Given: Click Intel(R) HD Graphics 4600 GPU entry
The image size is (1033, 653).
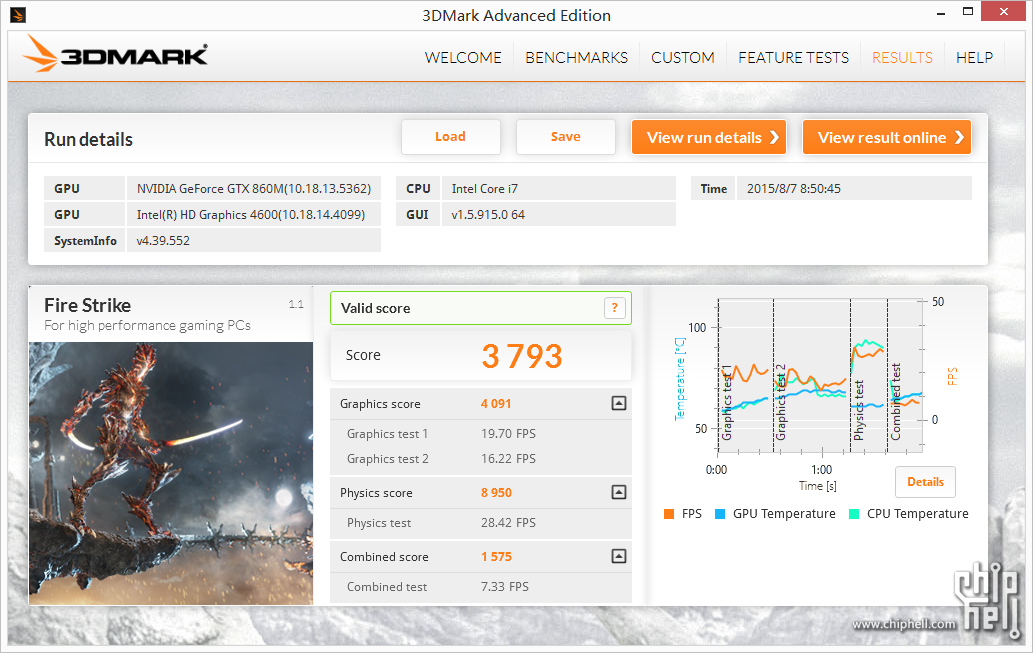Looking at the screenshot, I should pos(254,215).
